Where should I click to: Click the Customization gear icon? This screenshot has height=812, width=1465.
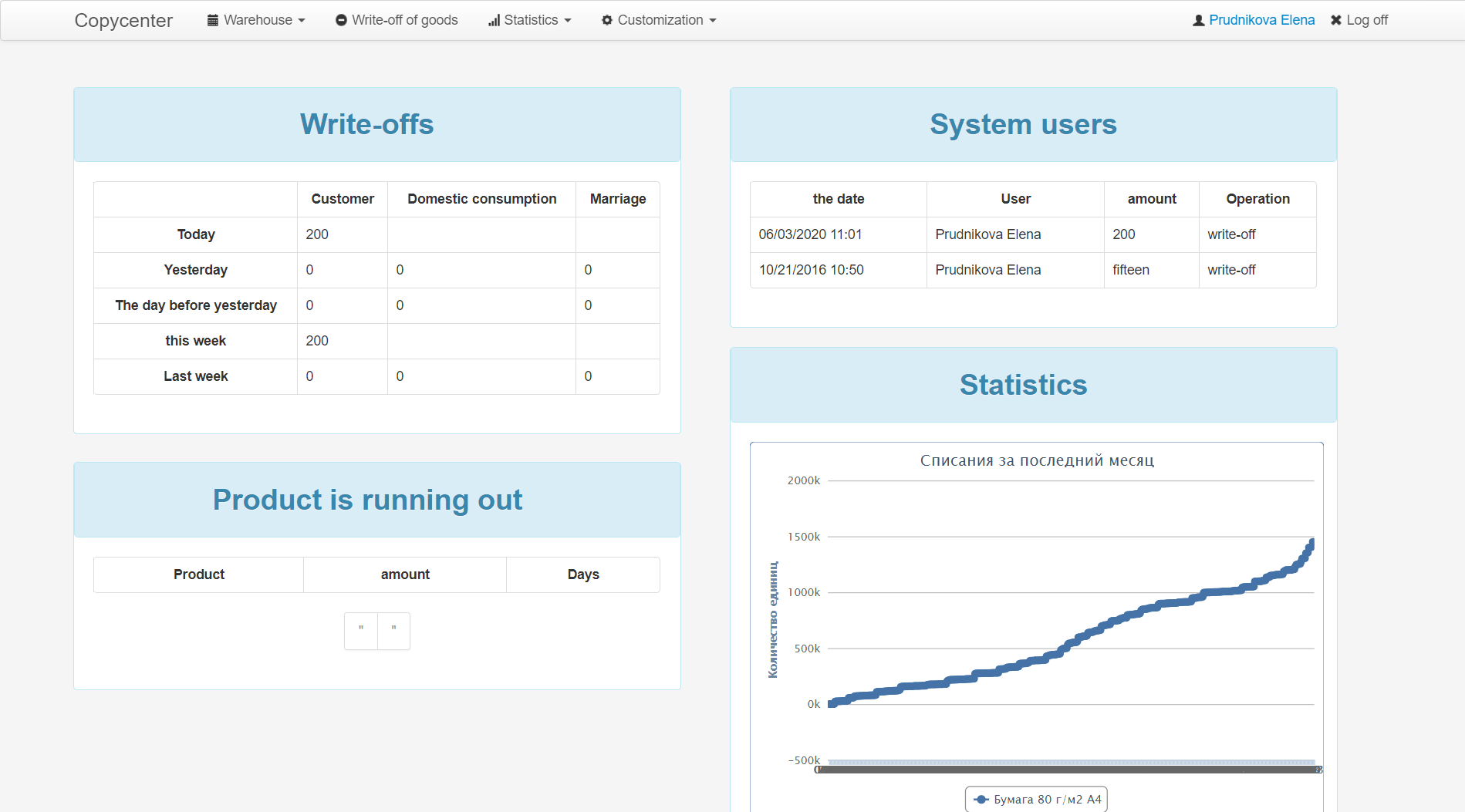coord(607,20)
